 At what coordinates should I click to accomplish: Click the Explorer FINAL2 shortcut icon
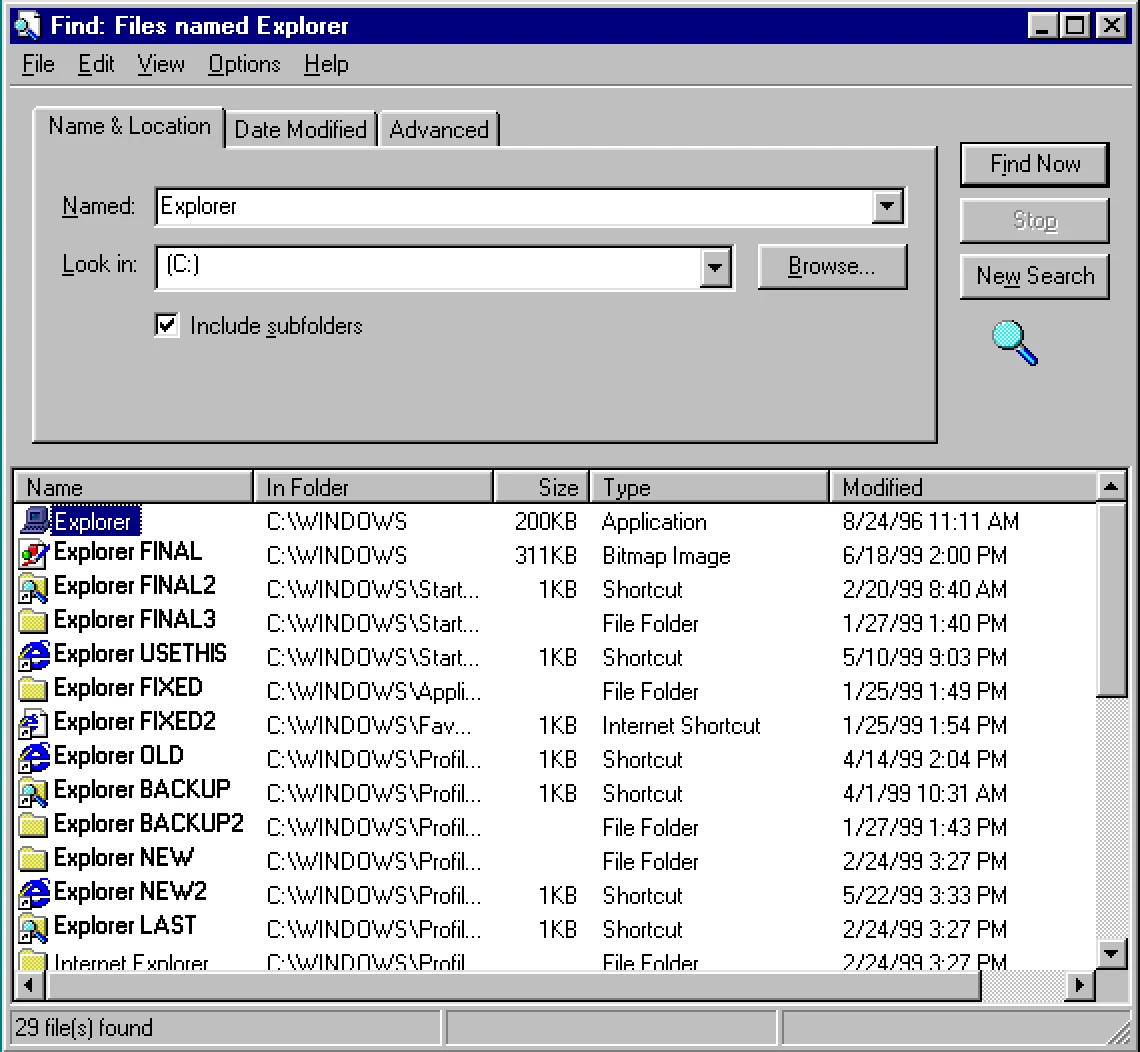pos(33,588)
